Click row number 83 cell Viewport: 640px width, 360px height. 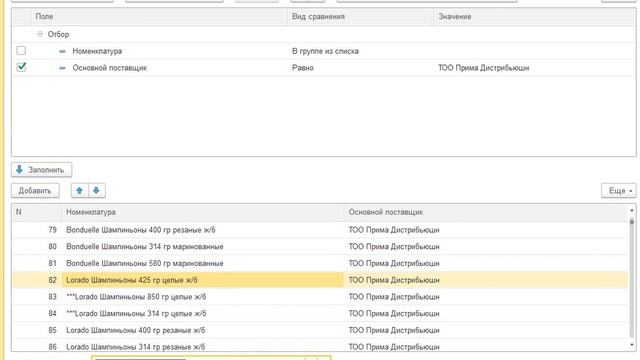[37, 297]
